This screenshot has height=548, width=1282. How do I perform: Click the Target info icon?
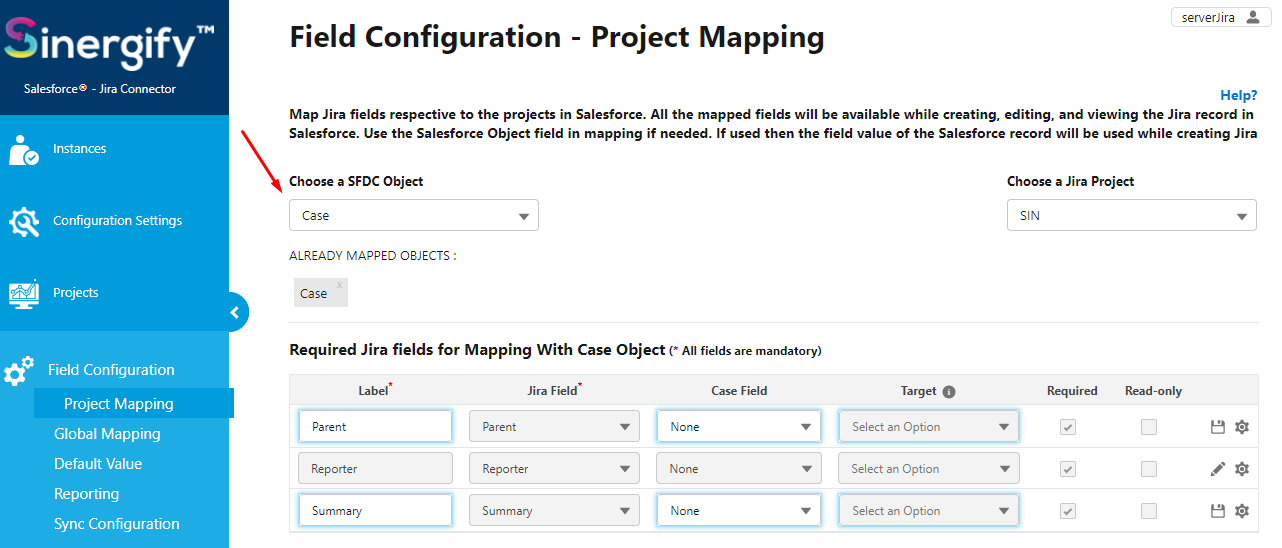tap(949, 392)
